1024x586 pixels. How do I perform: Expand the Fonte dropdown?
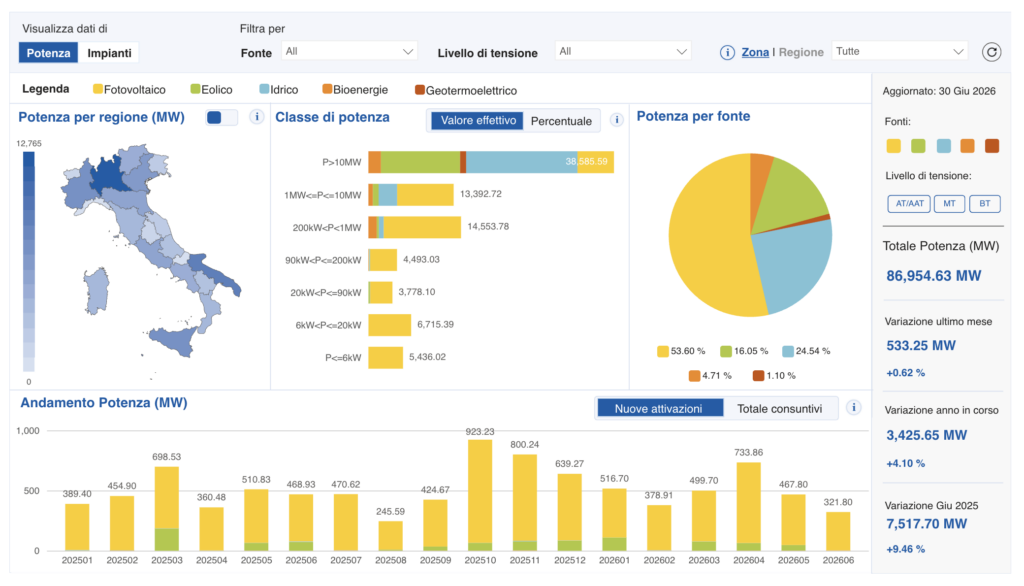(x=349, y=52)
